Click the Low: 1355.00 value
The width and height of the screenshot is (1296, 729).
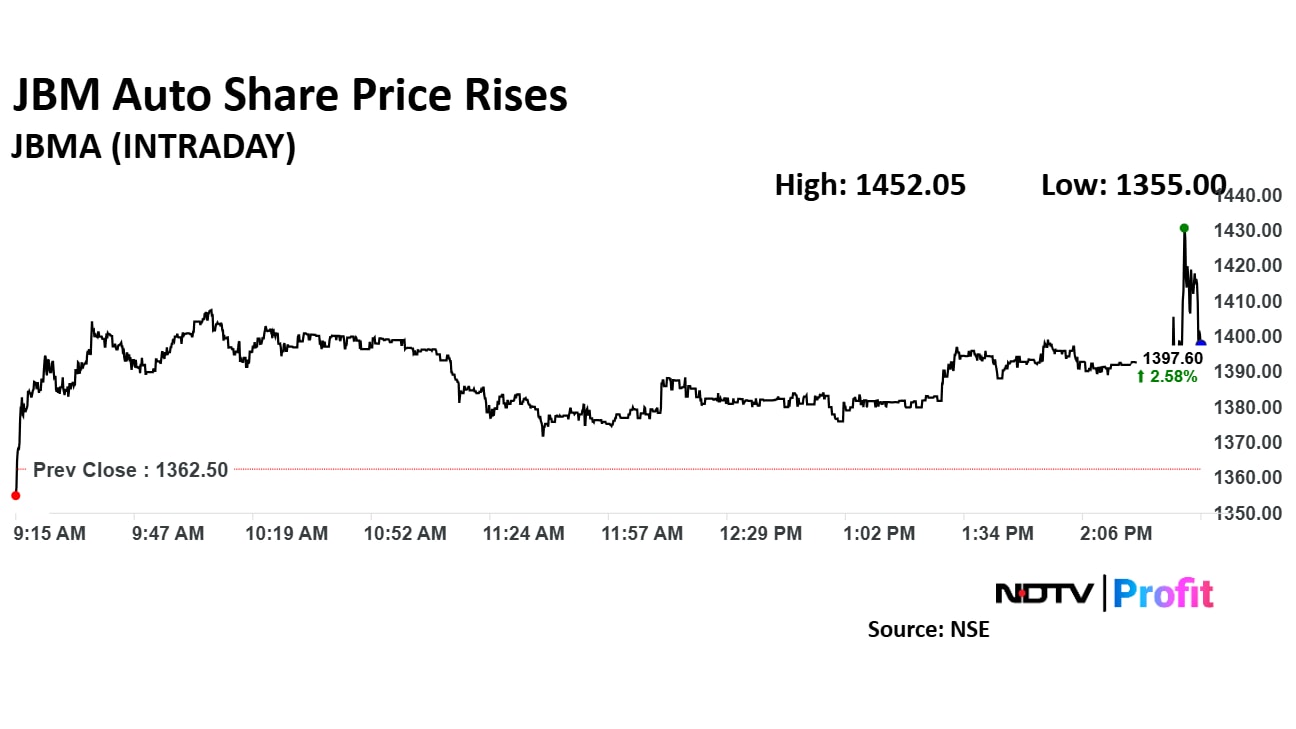[1133, 185]
